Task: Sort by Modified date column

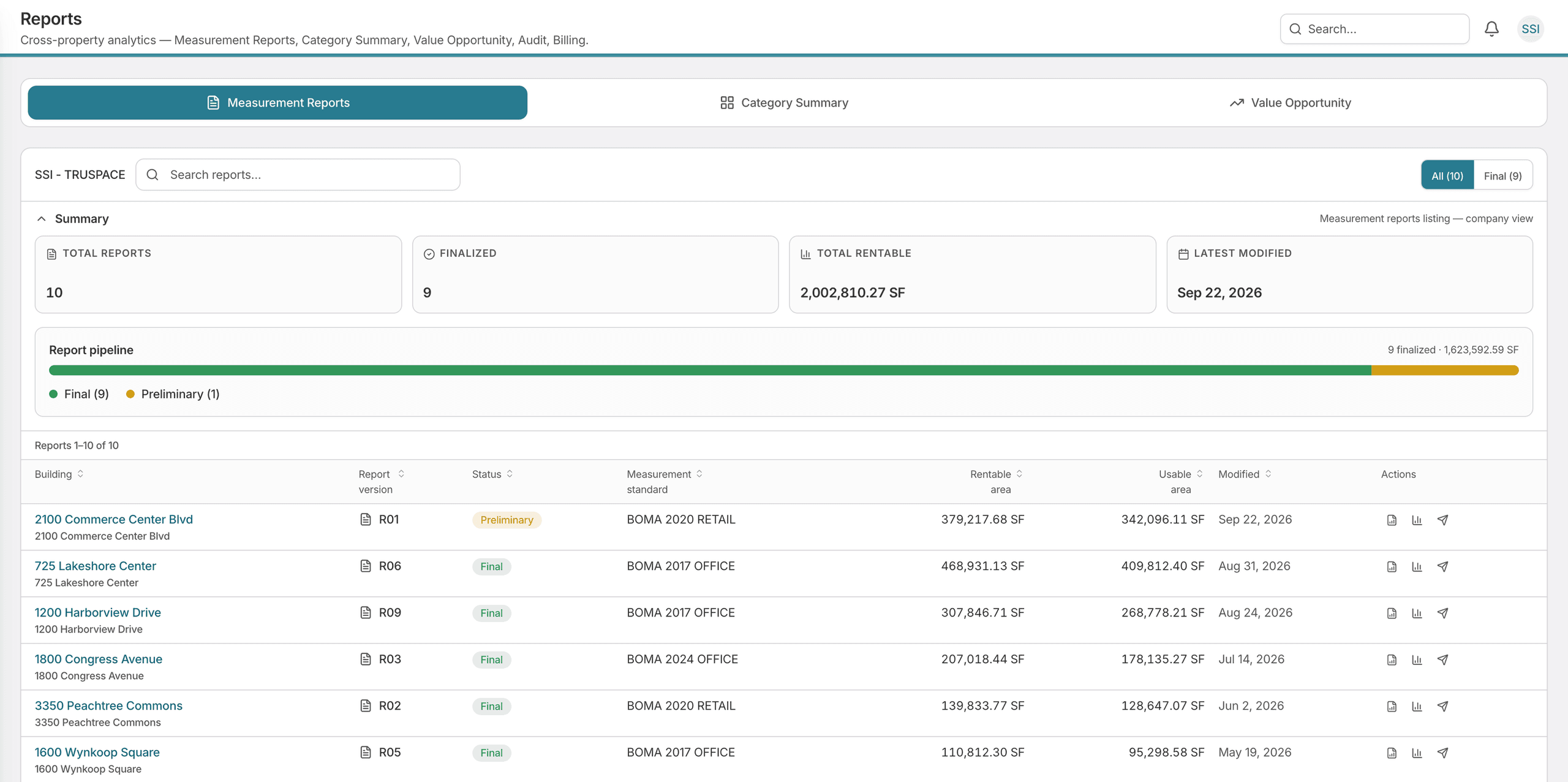Action: click(1245, 474)
